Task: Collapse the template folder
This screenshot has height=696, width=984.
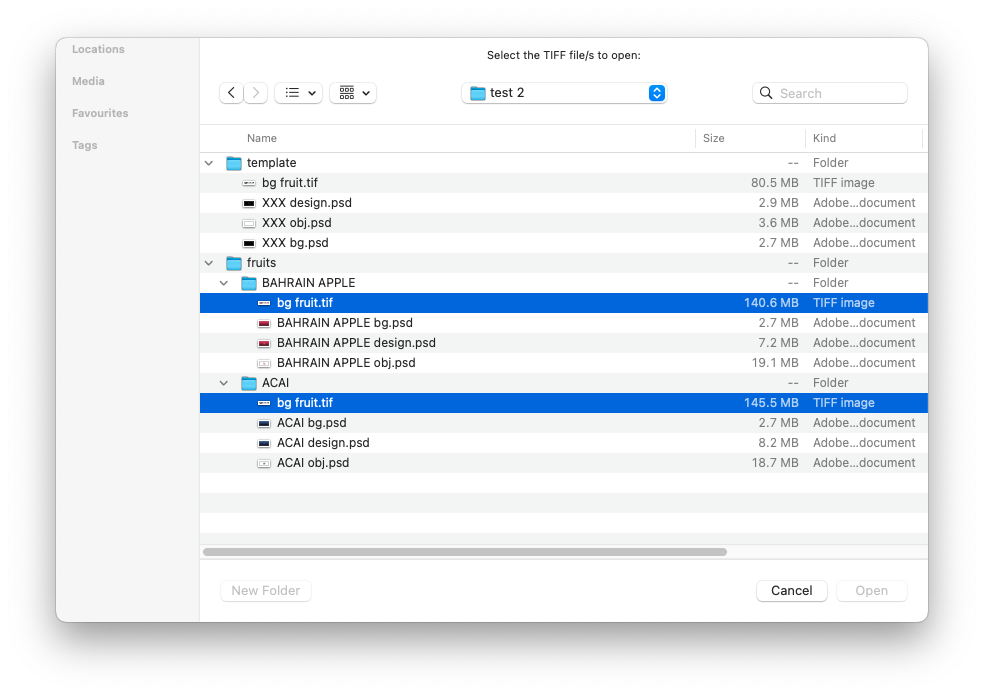Action: tap(208, 162)
